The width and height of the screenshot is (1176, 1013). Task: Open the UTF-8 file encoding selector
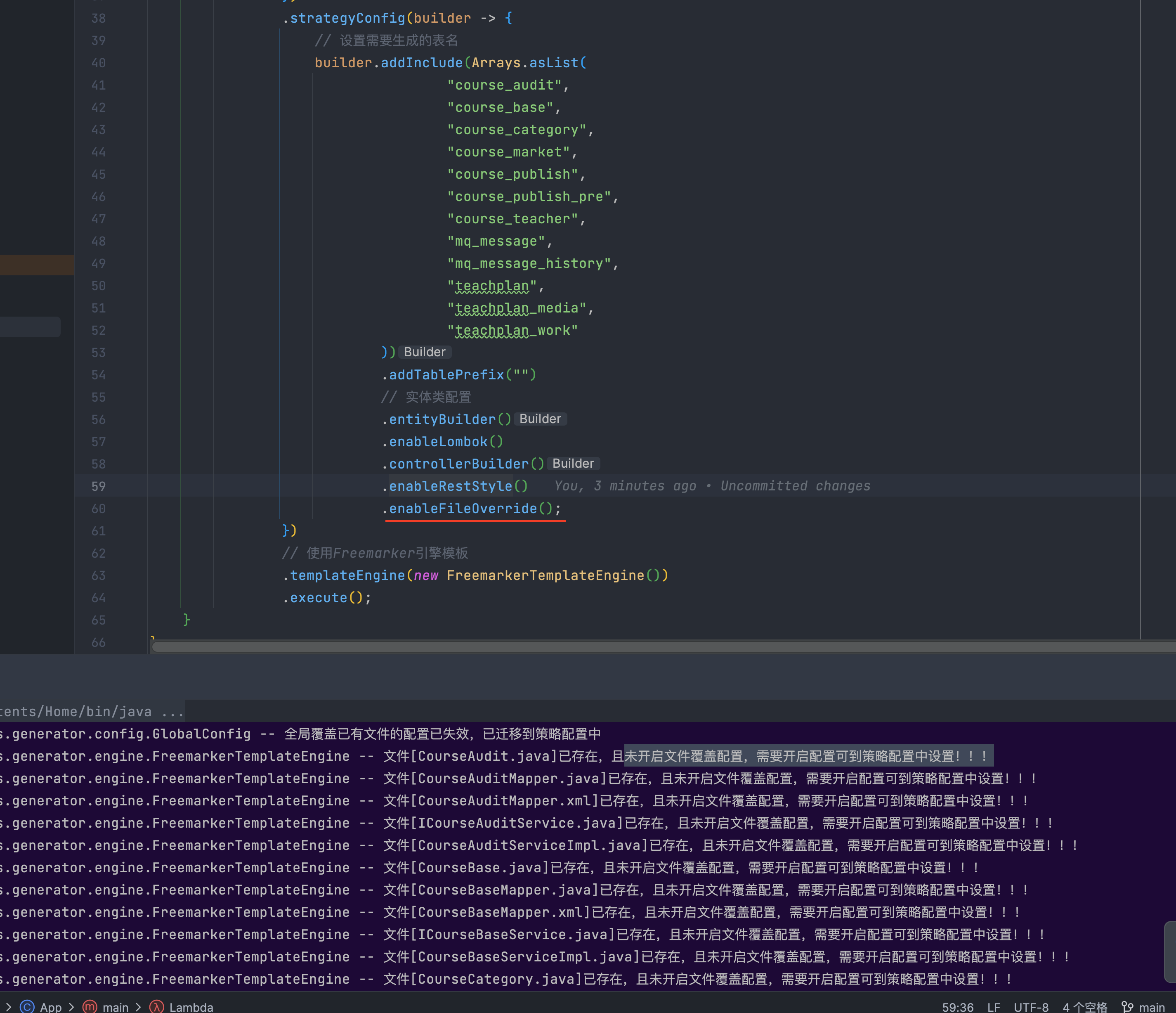click(1031, 1007)
